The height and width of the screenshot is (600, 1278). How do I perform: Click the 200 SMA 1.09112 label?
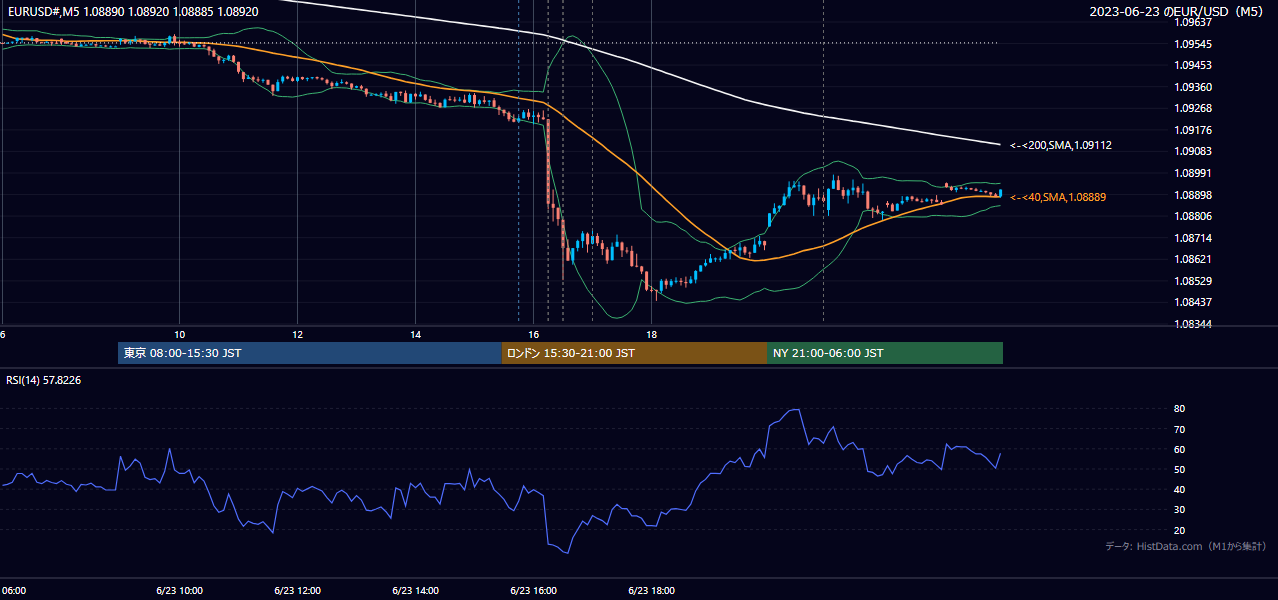click(x=1061, y=145)
